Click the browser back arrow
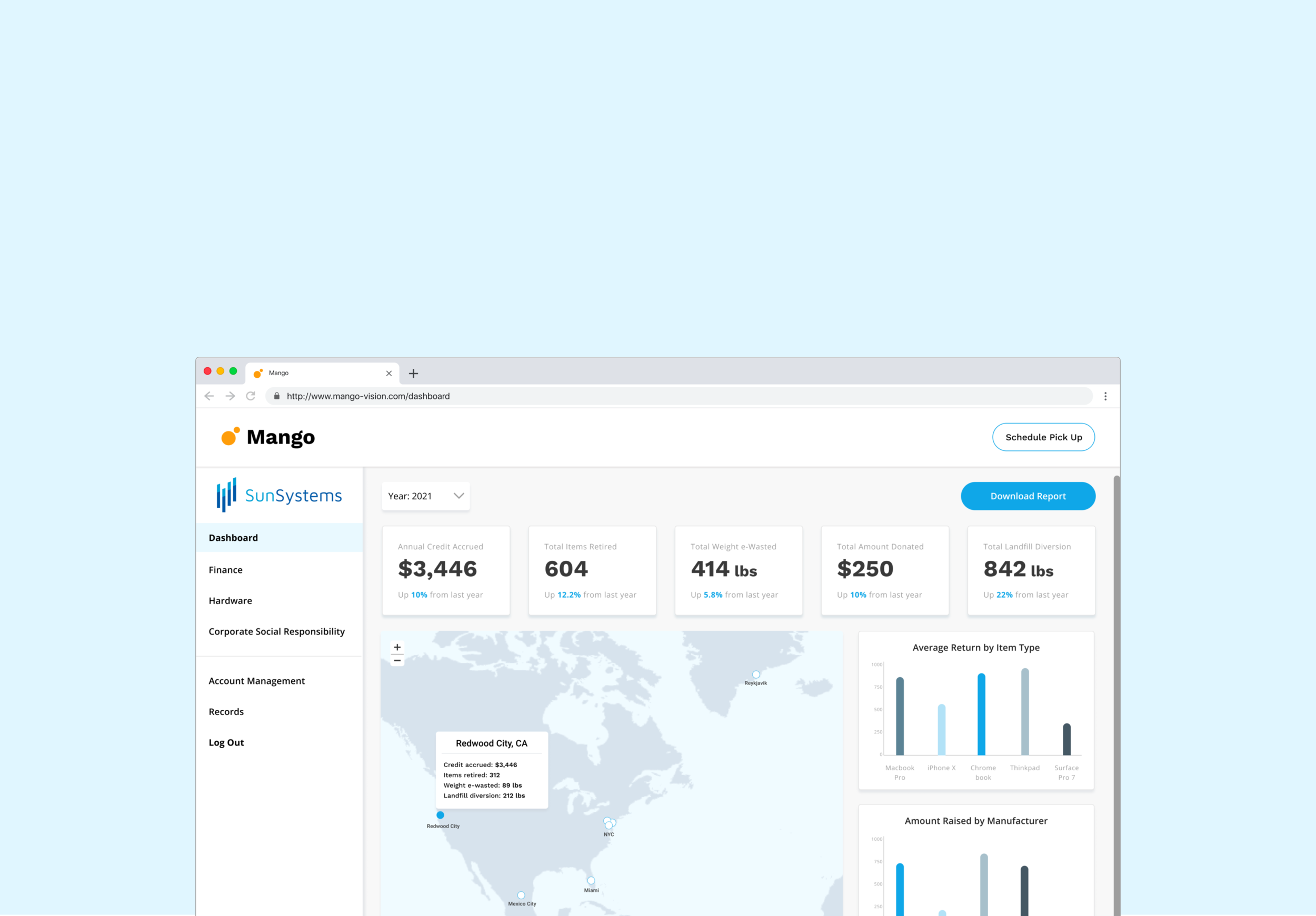Viewport: 1316px width, 916px height. click(x=209, y=396)
